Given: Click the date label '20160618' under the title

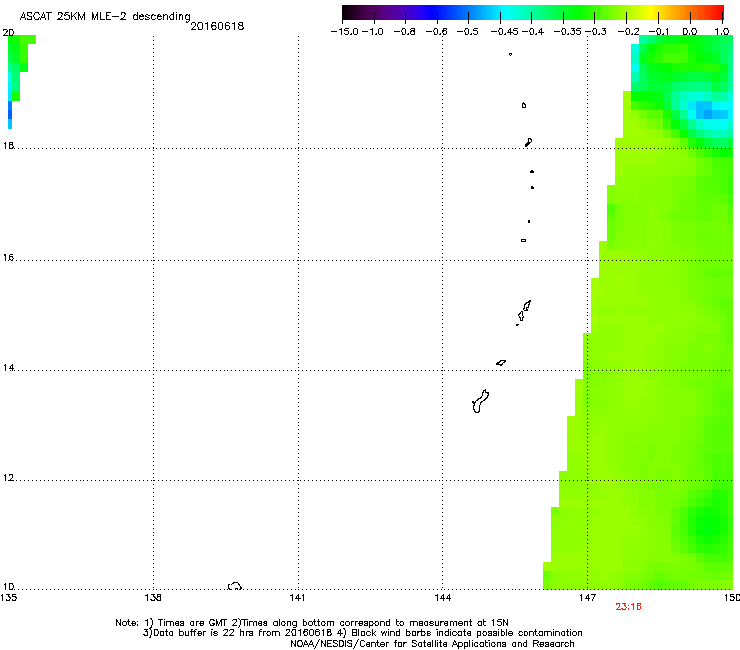Looking at the screenshot, I should pos(217,26).
